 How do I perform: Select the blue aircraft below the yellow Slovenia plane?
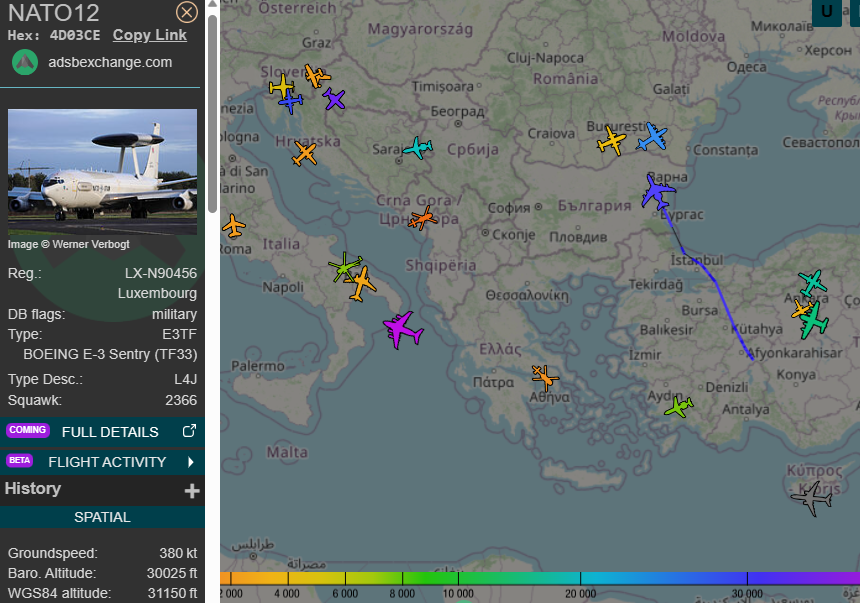pyautogui.click(x=291, y=102)
